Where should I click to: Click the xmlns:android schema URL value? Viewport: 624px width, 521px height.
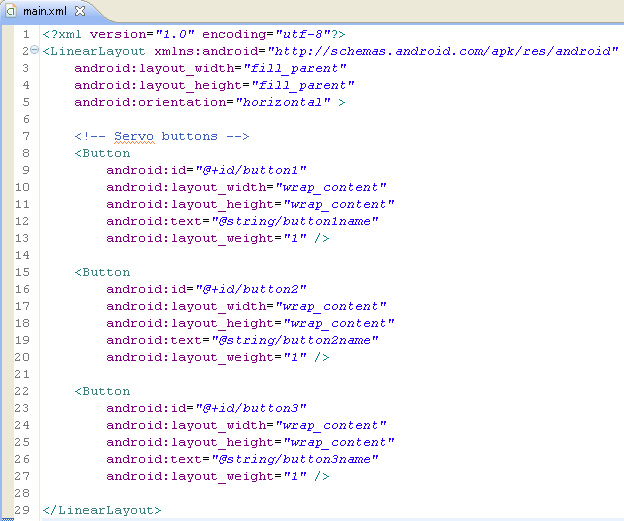[443, 51]
